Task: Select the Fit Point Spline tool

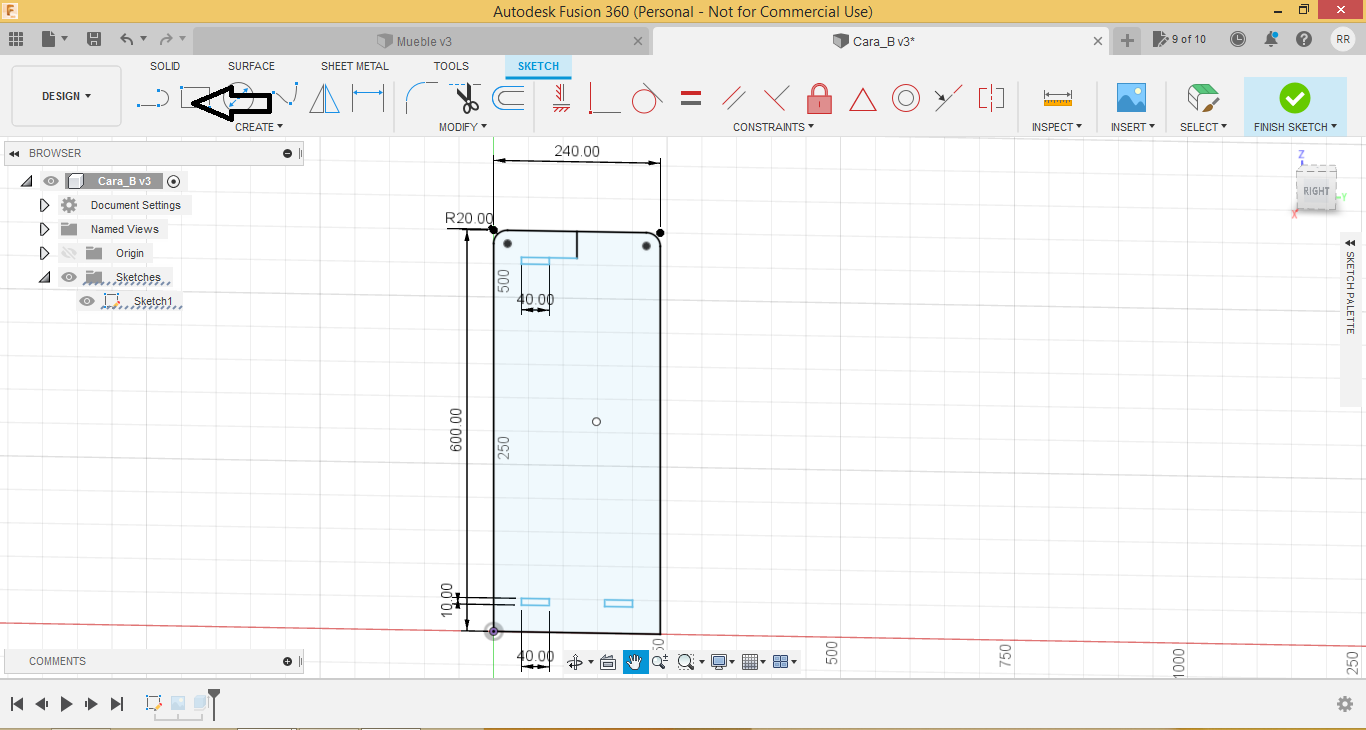Action: pyautogui.click(x=285, y=98)
